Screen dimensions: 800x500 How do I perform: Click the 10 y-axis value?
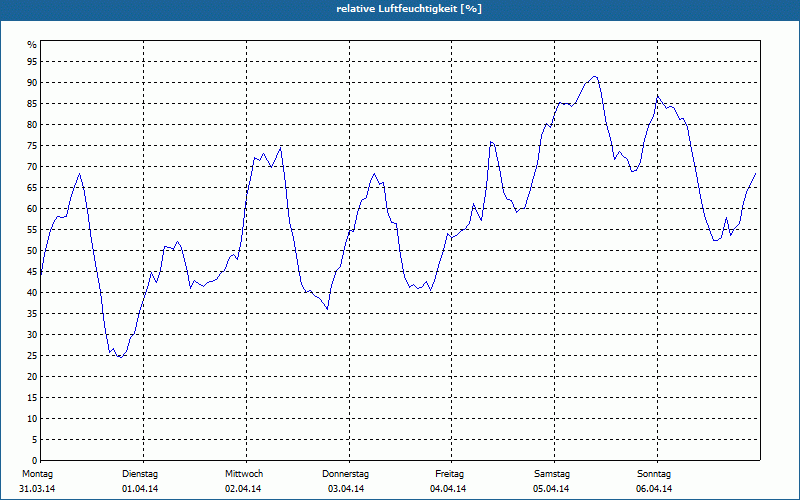pos(32,419)
